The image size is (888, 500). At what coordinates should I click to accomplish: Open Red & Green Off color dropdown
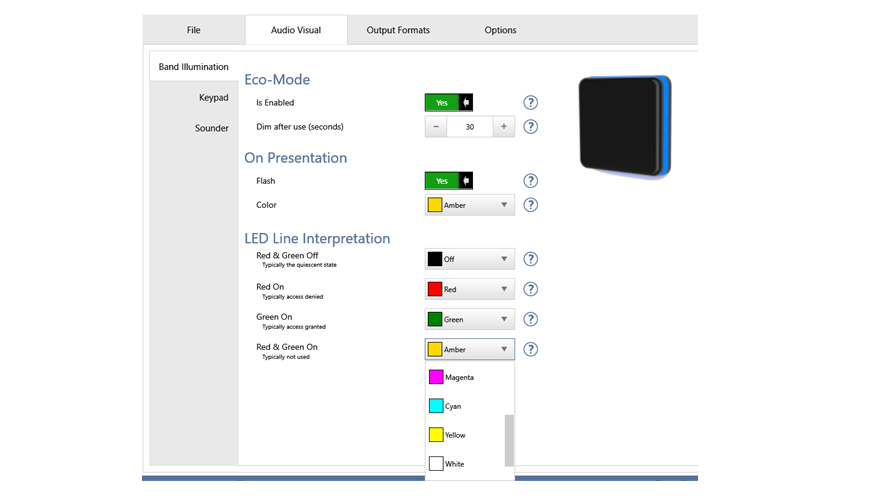[469, 259]
